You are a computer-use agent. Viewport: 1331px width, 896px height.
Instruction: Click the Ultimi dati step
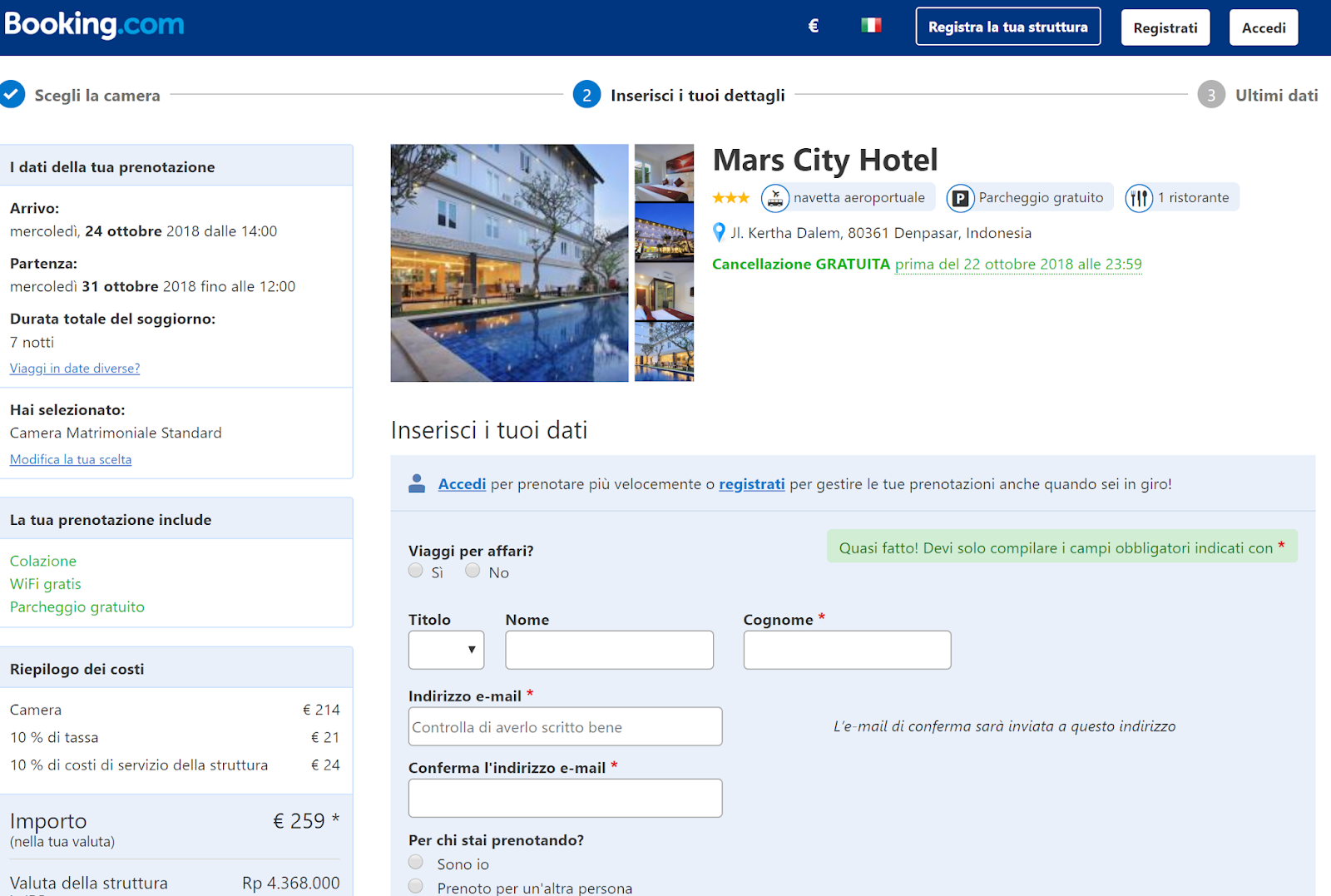tap(1277, 96)
